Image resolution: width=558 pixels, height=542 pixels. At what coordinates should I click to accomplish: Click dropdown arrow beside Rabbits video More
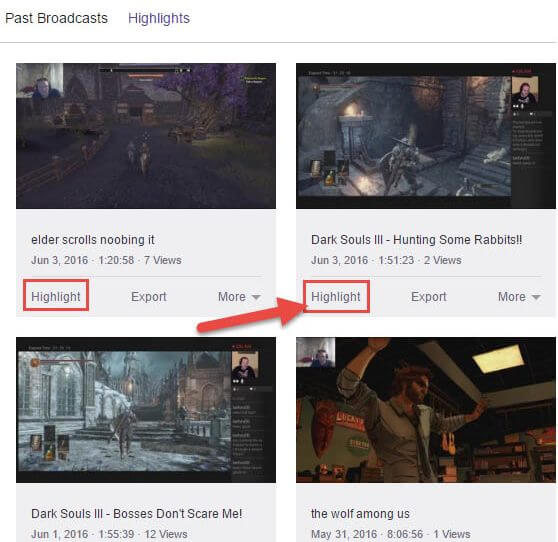(x=536, y=297)
